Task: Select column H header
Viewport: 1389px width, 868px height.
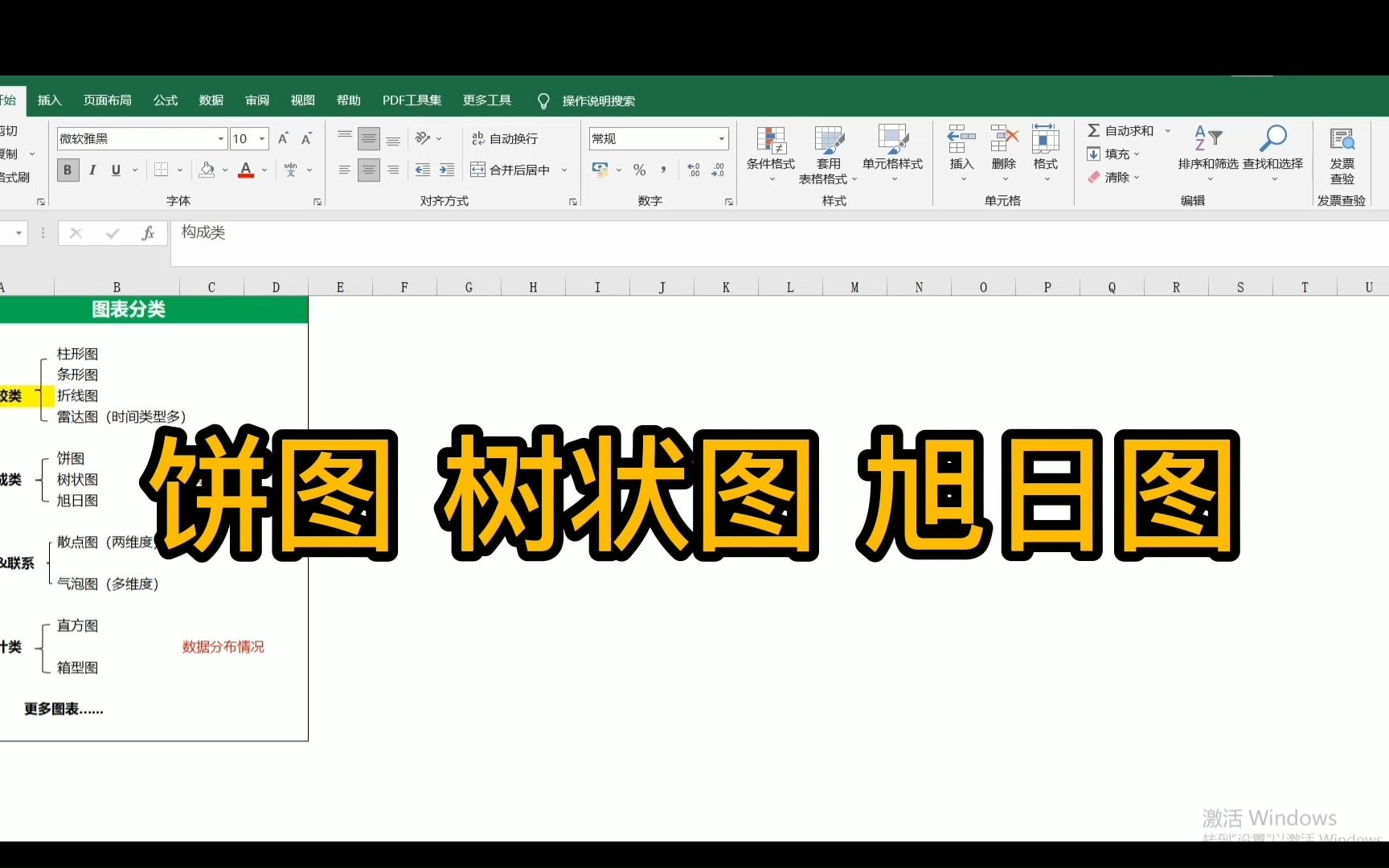Action: tap(533, 287)
